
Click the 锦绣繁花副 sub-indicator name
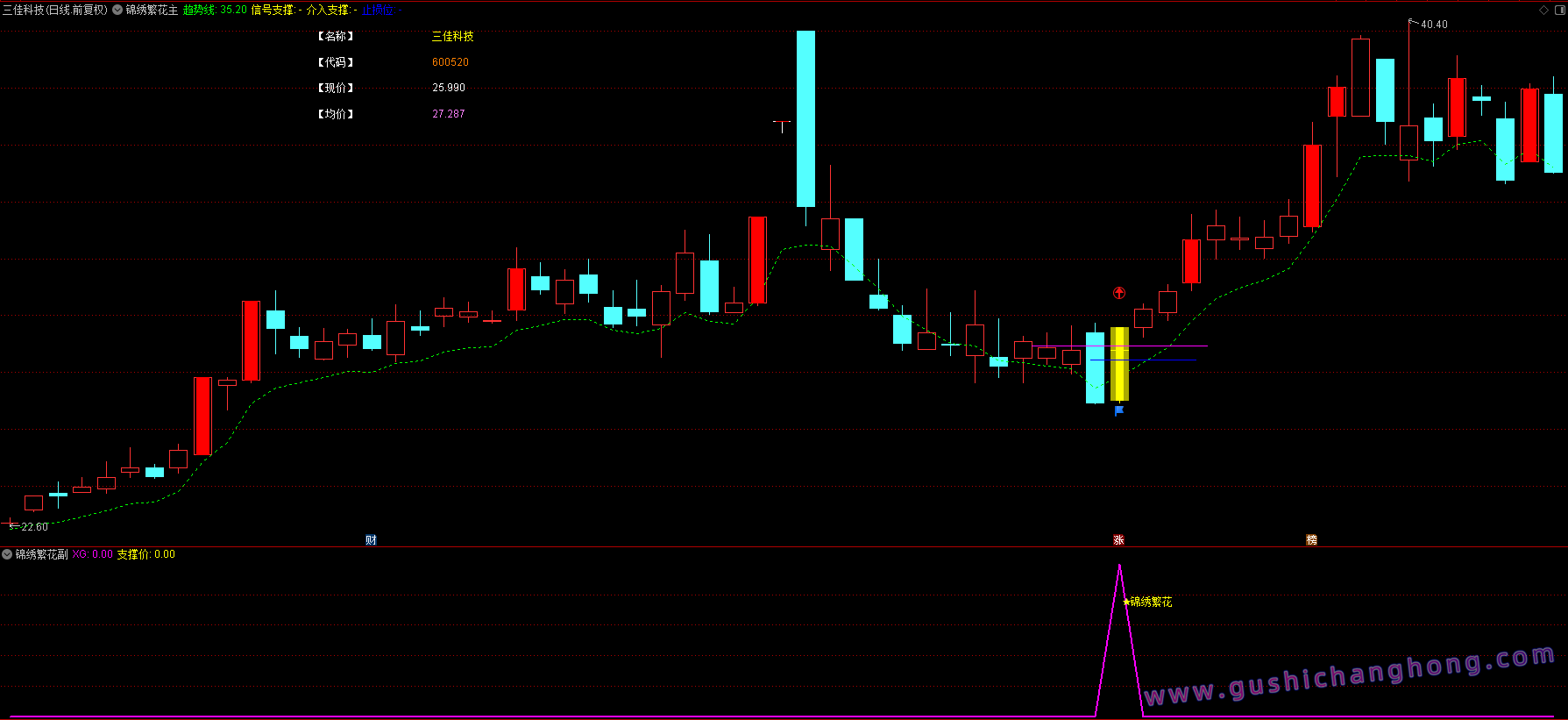click(x=41, y=554)
